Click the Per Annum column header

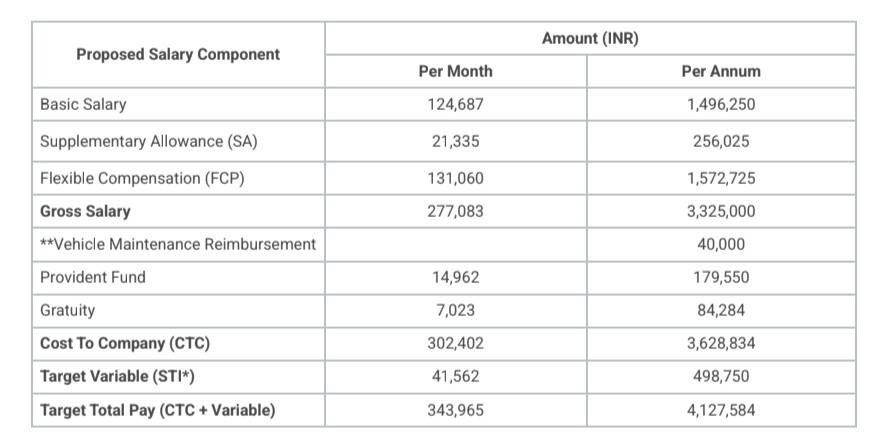pyautogui.click(x=721, y=71)
